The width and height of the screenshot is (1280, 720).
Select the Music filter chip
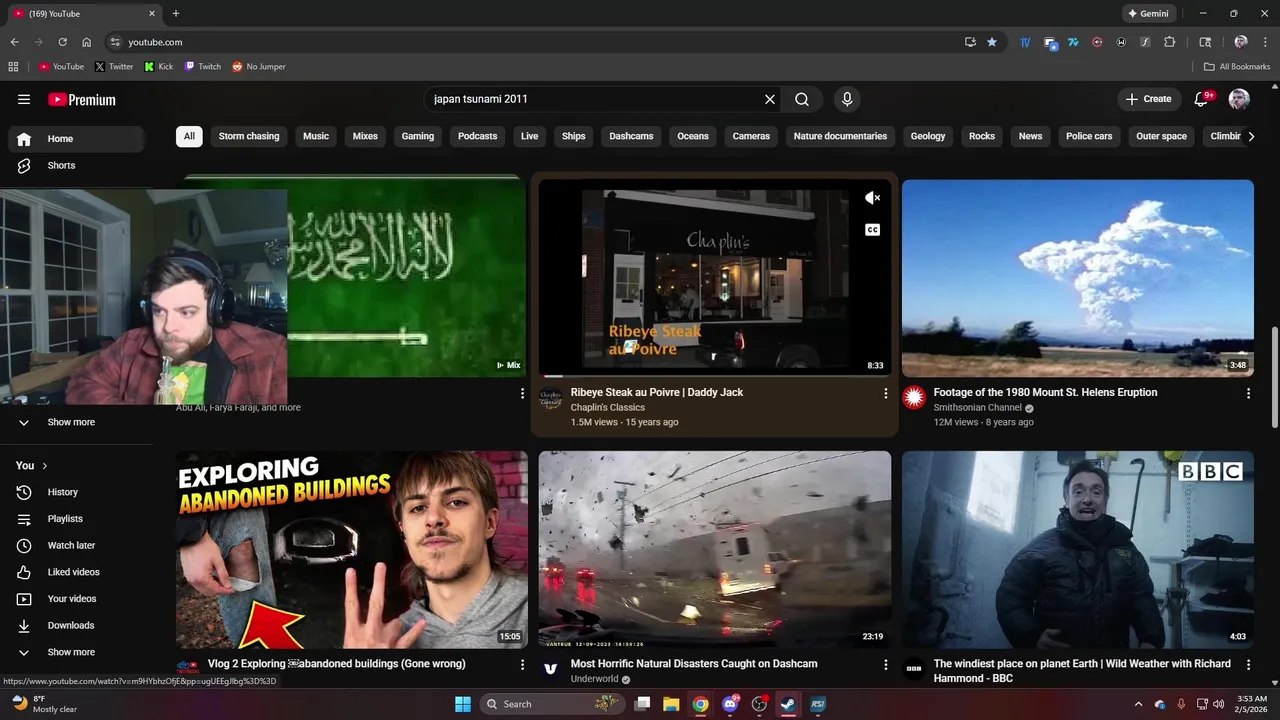(x=316, y=136)
